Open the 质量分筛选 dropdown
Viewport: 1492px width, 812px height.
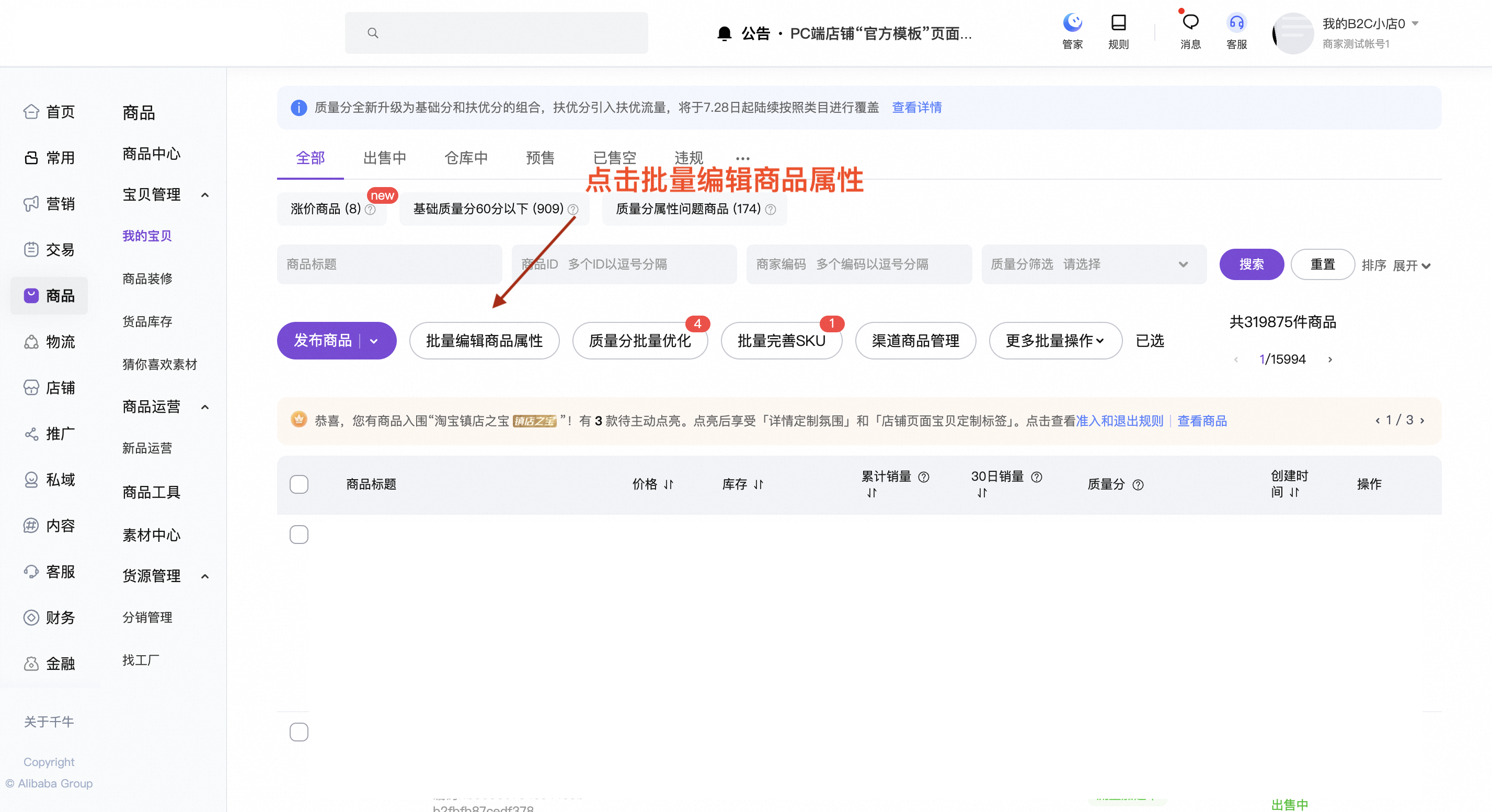coord(1094,264)
